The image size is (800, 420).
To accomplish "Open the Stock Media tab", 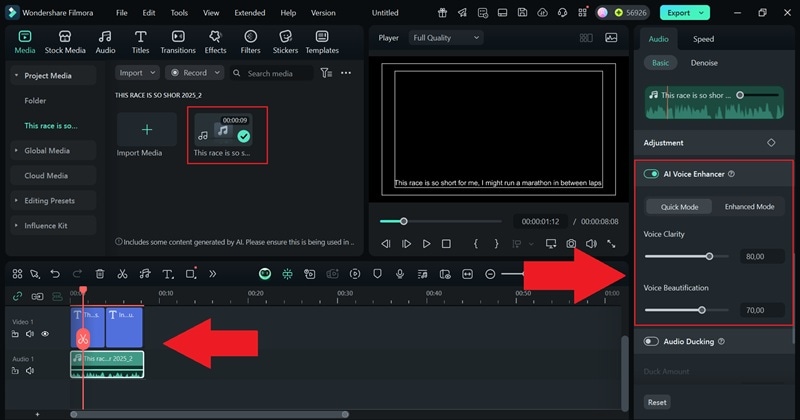I will tap(65, 42).
